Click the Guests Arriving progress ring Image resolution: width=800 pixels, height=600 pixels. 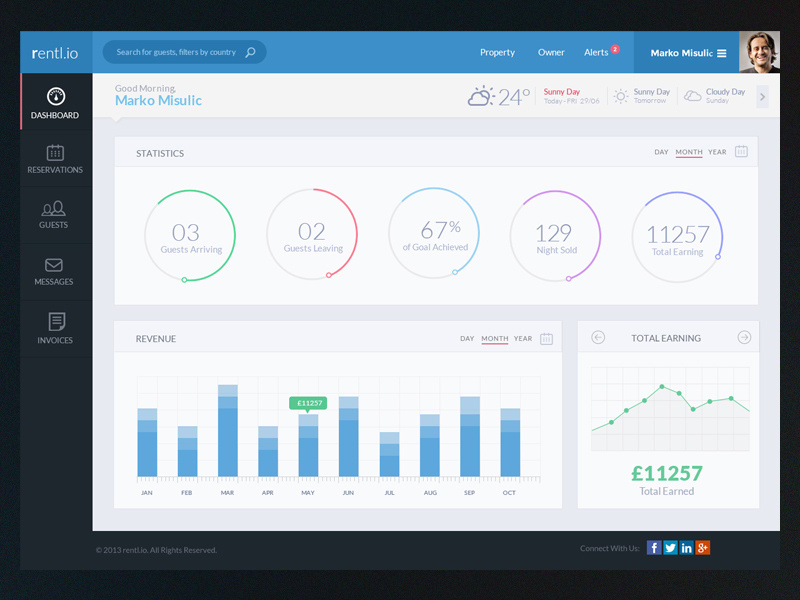point(190,235)
